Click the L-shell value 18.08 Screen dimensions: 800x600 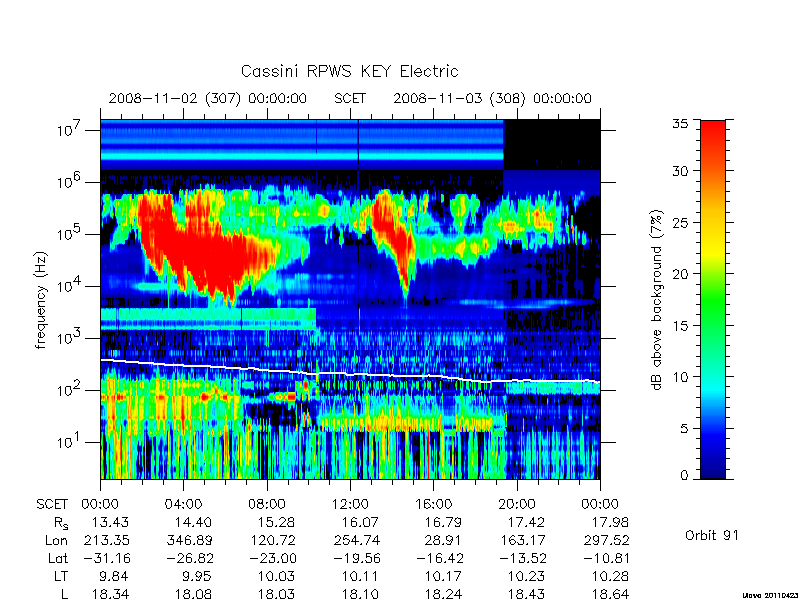pyautogui.click(x=193, y=594)
